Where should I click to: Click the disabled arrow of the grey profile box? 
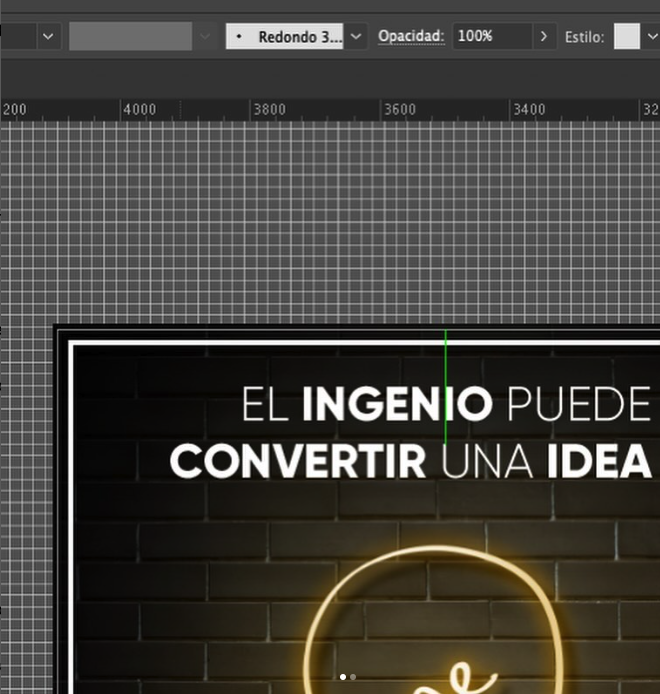(x=206, y=37)
